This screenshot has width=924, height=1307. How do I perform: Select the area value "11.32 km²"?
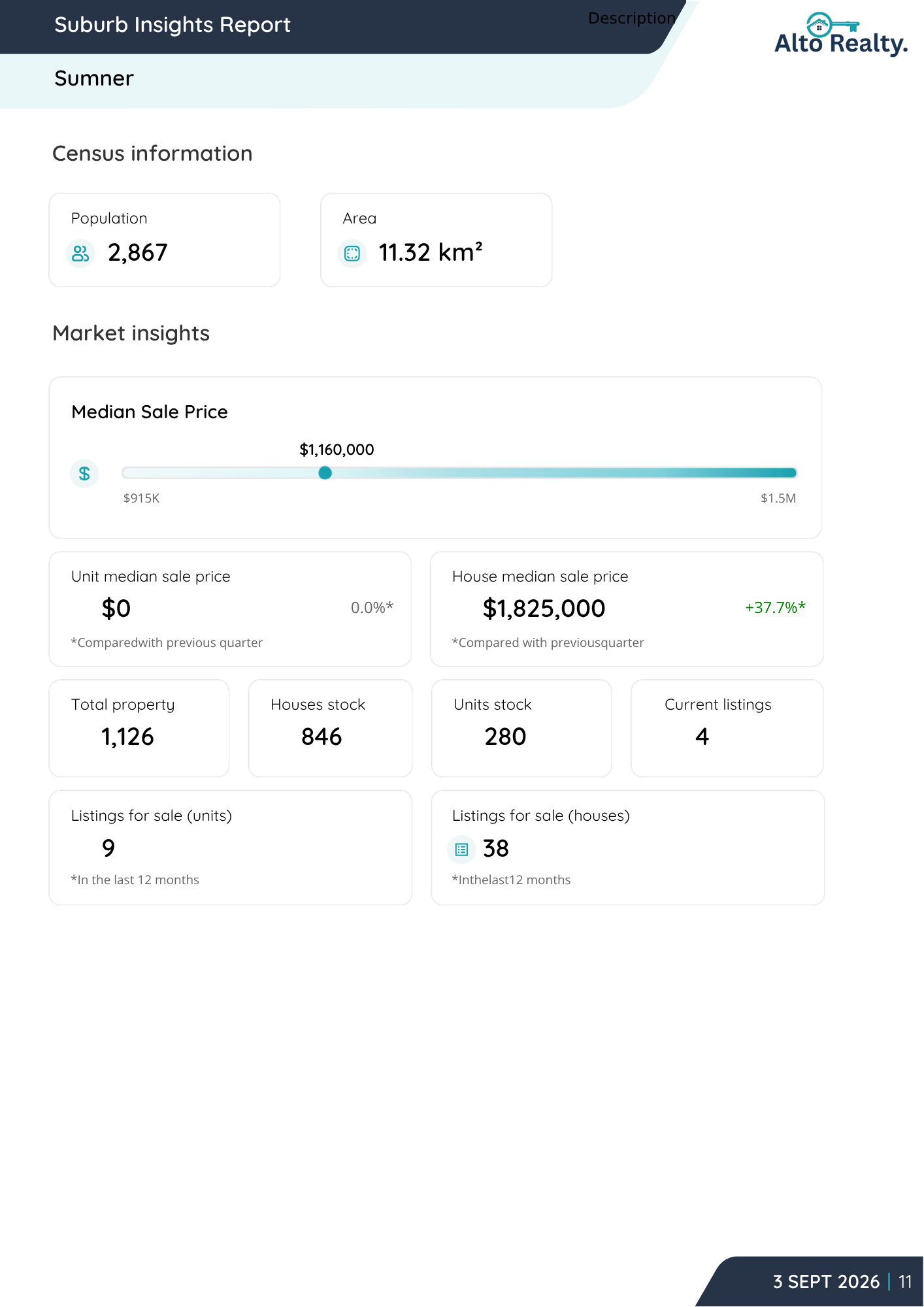click(431, 252)
